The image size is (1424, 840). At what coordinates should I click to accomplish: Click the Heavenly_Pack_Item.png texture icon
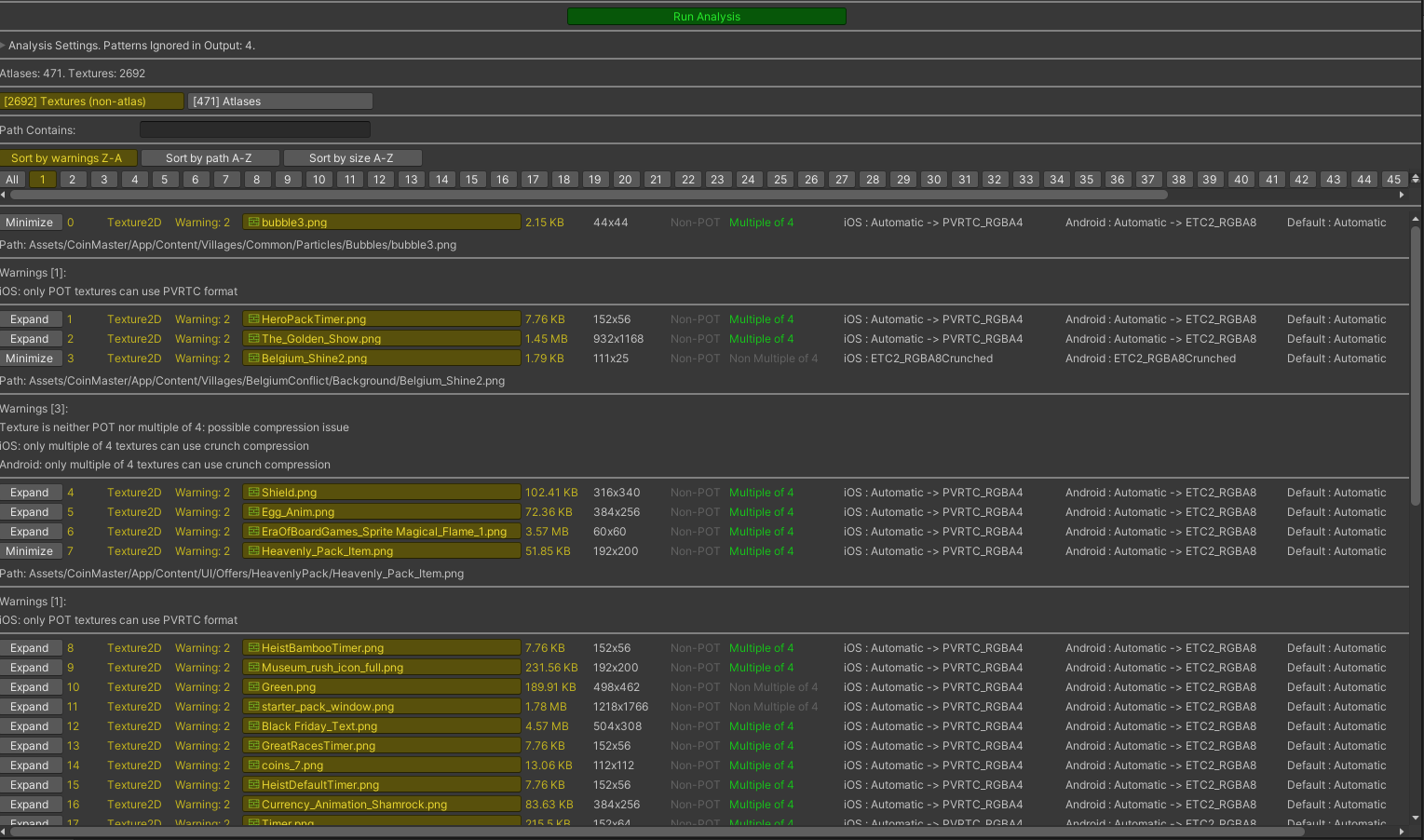252,551
